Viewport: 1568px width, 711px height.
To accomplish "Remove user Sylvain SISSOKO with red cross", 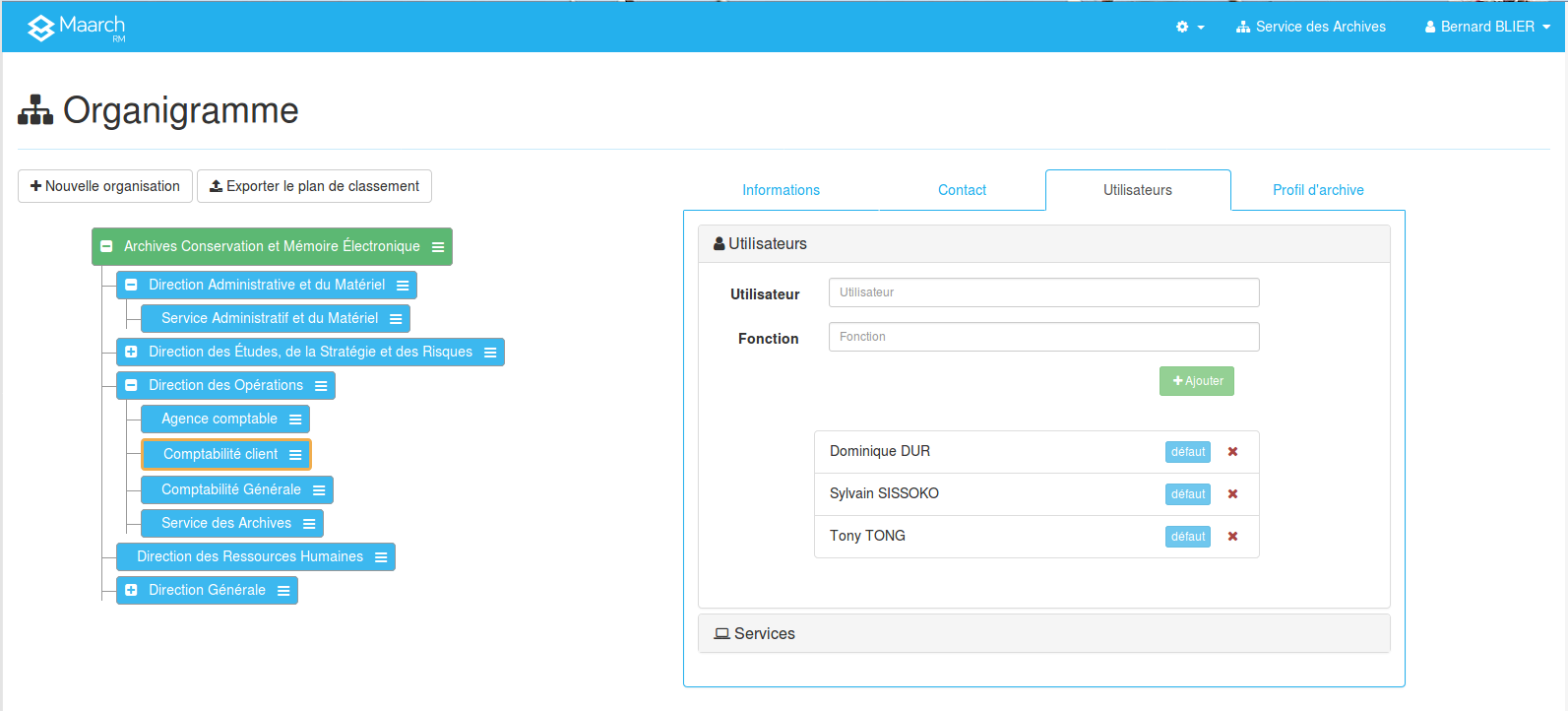I will click(1232, 494).
